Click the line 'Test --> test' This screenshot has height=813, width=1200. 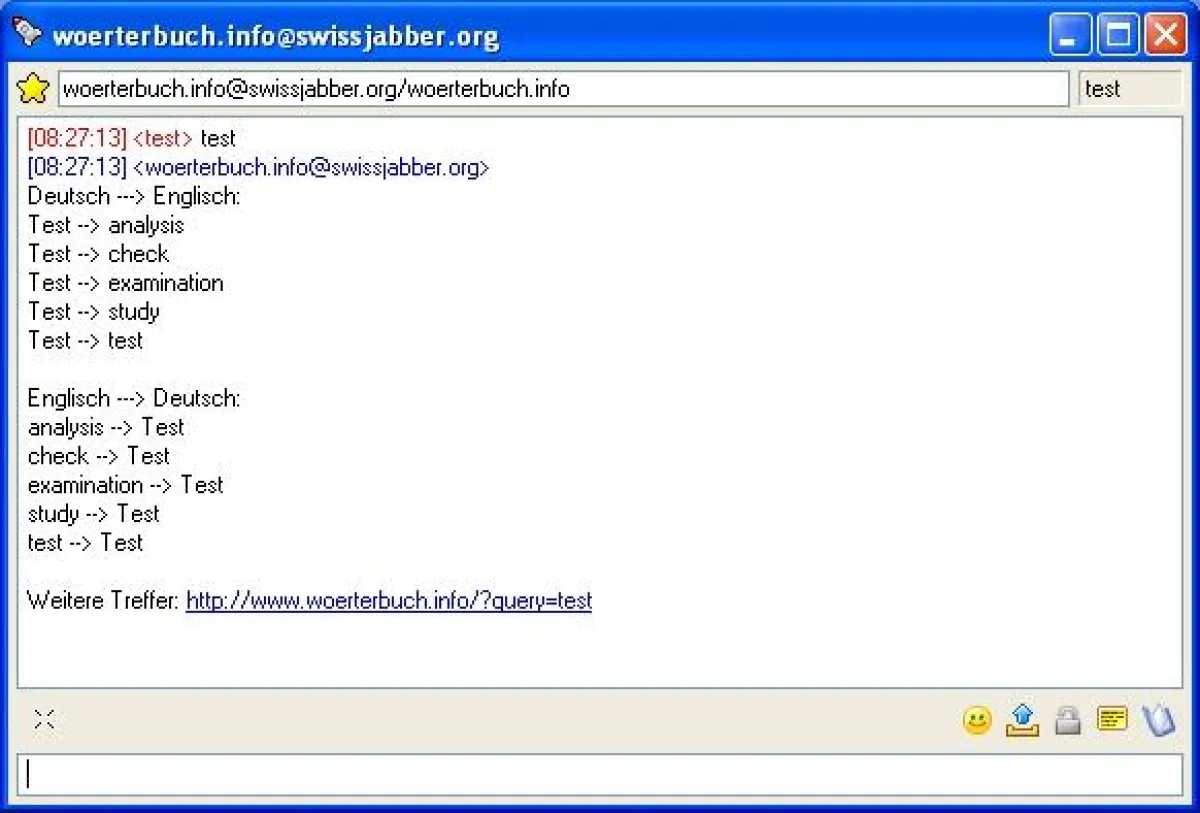point(85,341)
